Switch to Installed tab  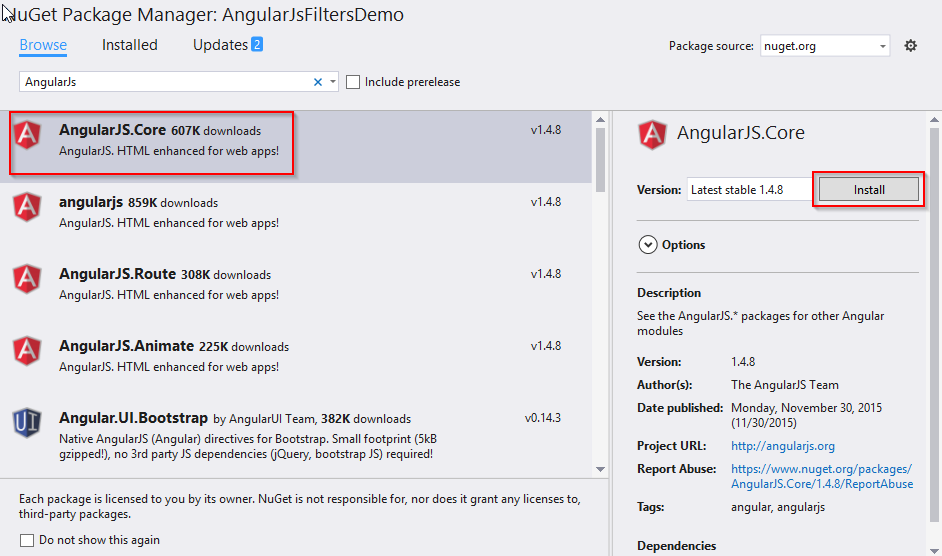tap(130, 45)
